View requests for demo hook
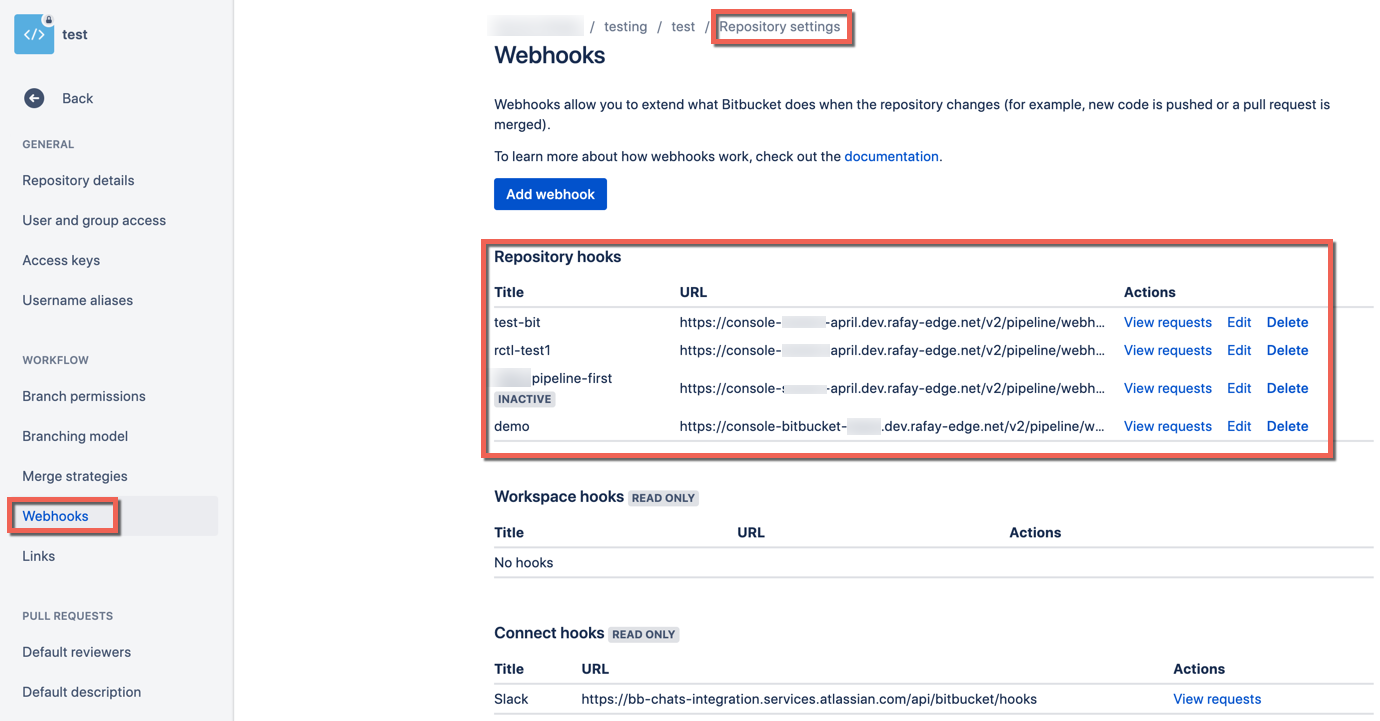Image resolution: width=1380 pixels, height=721 pixels. coord(1167,426)
